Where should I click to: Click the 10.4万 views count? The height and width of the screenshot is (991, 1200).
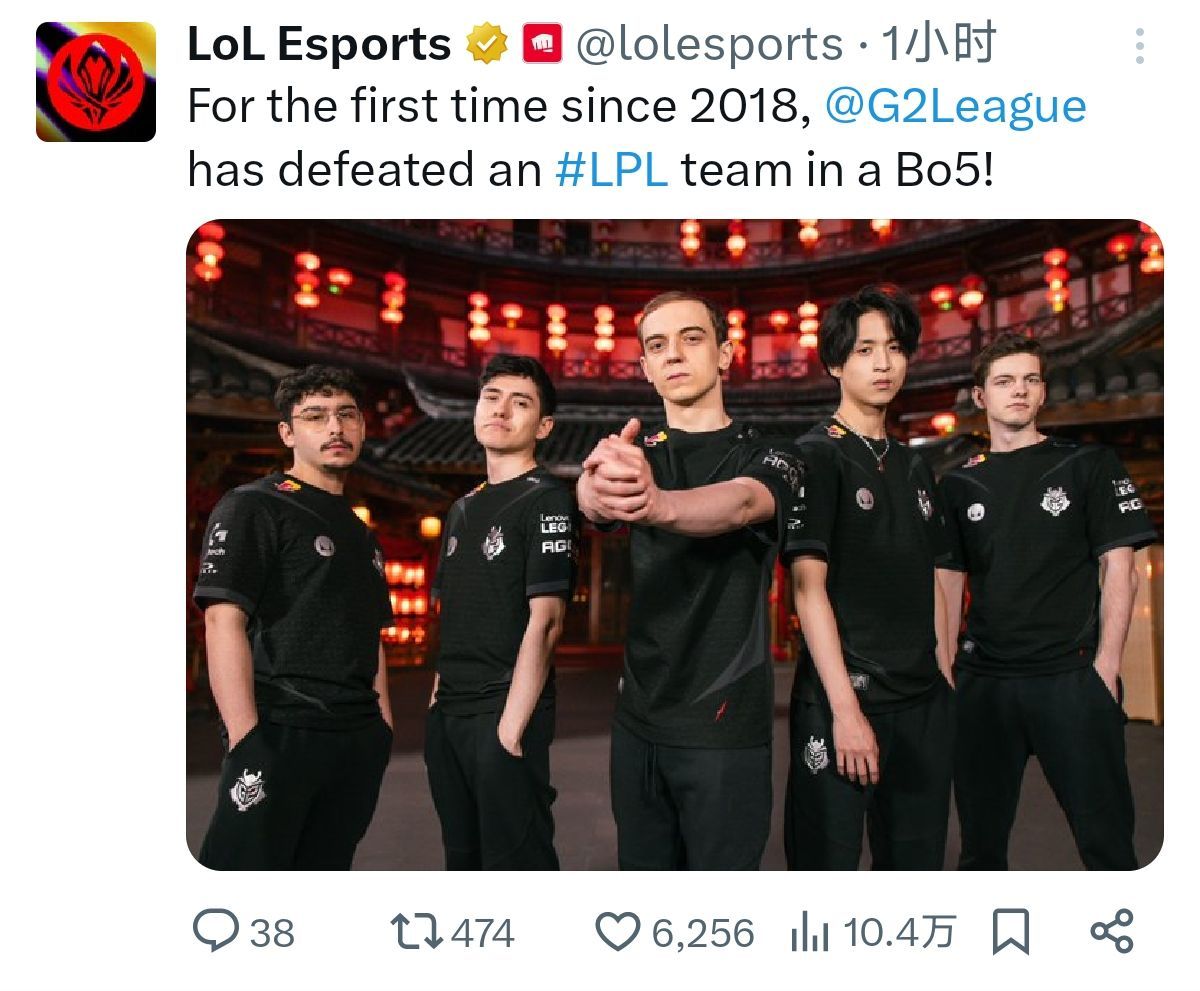(899, 933)
